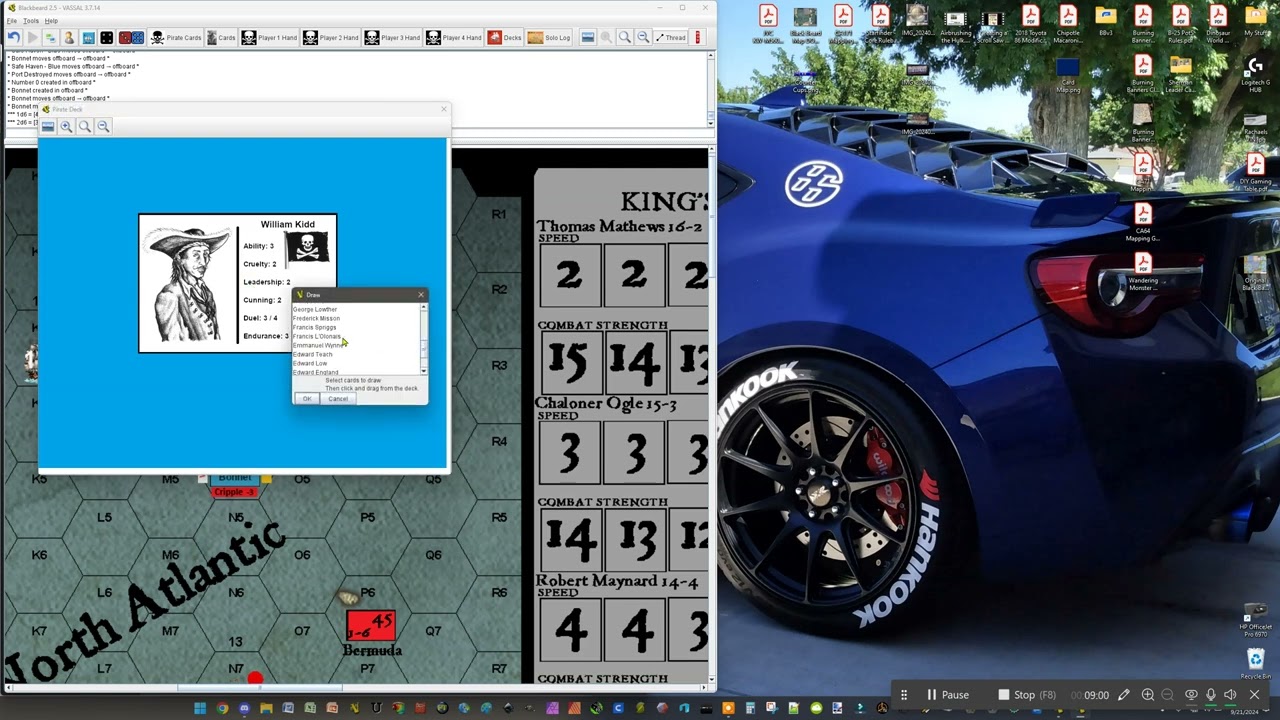Click the overview map icon in main toolbar

pyautogui.click(x=588, y=38)
